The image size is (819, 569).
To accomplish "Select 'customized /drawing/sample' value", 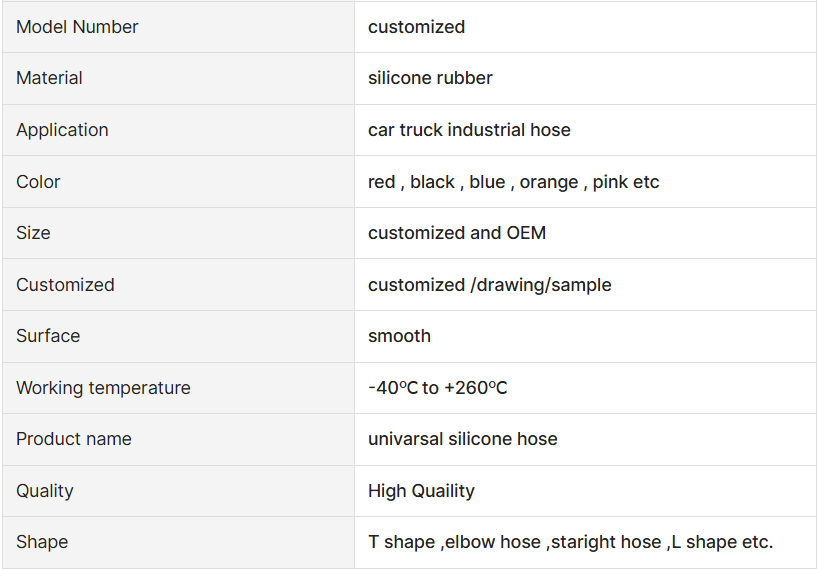I will pyautogui.click(x=489, y=285).
